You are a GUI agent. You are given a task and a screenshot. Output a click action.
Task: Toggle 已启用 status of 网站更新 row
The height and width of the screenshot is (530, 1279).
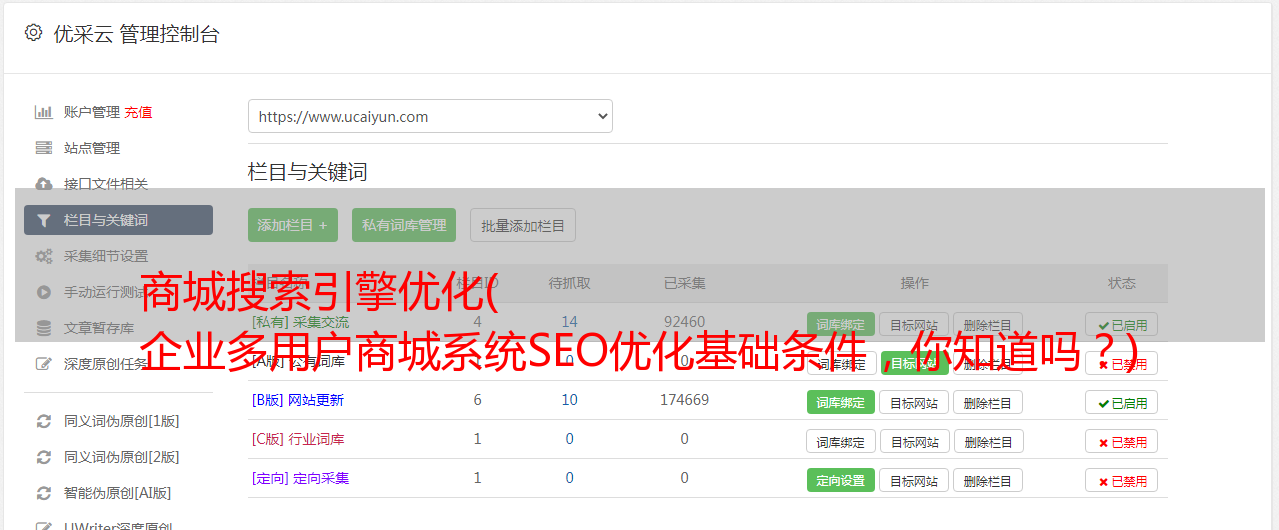[1122, 402]
